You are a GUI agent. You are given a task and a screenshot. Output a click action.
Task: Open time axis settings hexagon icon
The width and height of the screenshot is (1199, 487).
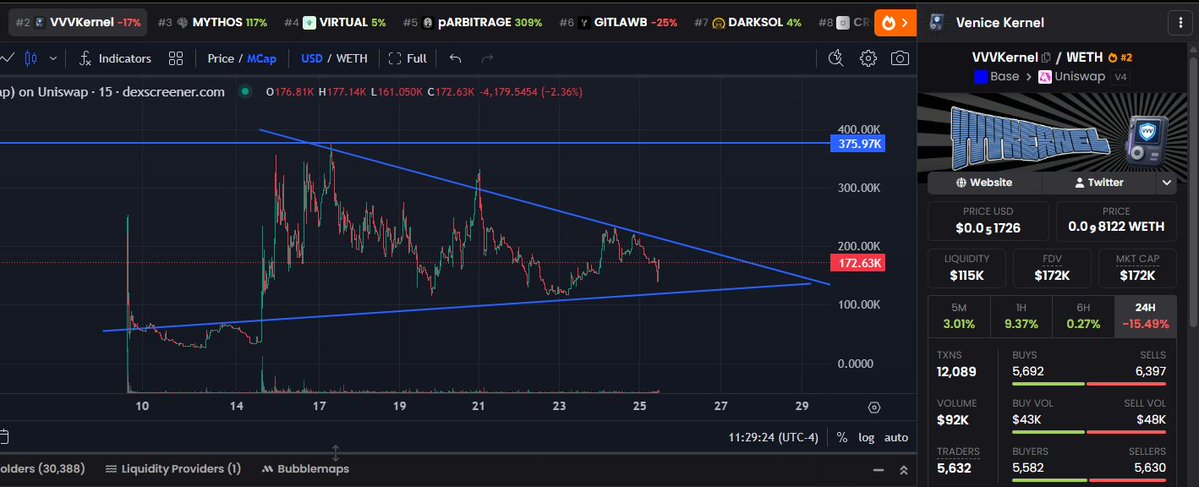[x=875, y=407]
